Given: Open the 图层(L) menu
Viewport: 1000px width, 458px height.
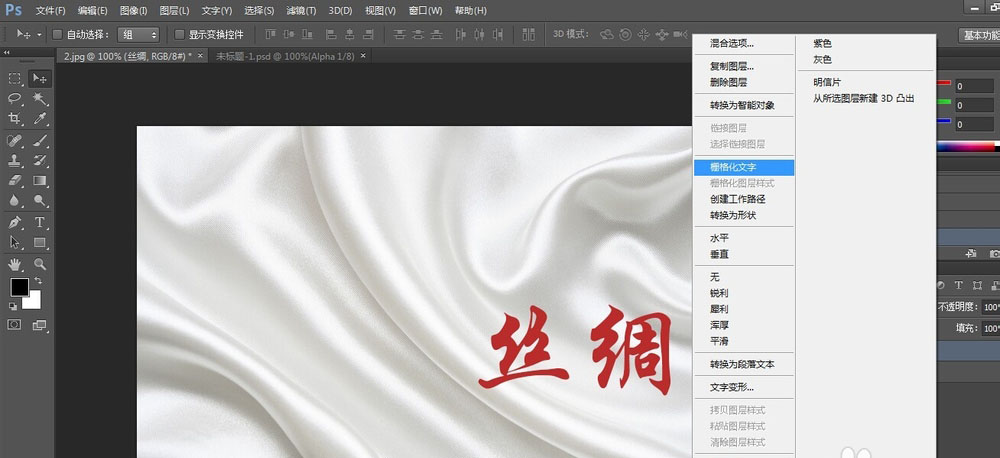Looking at the screenshot, I should click(x=174, y=11).
